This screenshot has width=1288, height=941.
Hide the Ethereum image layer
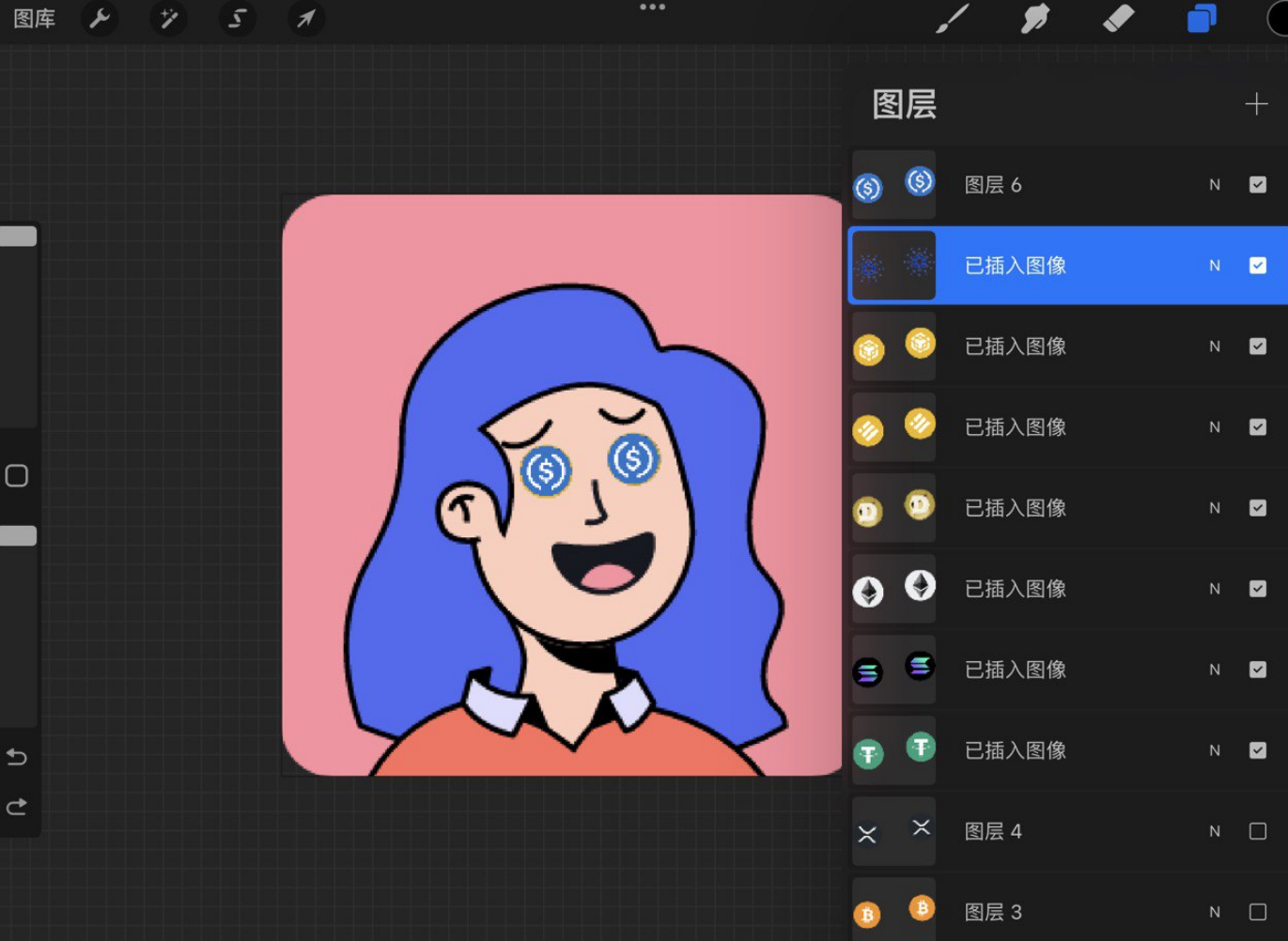1258,589
